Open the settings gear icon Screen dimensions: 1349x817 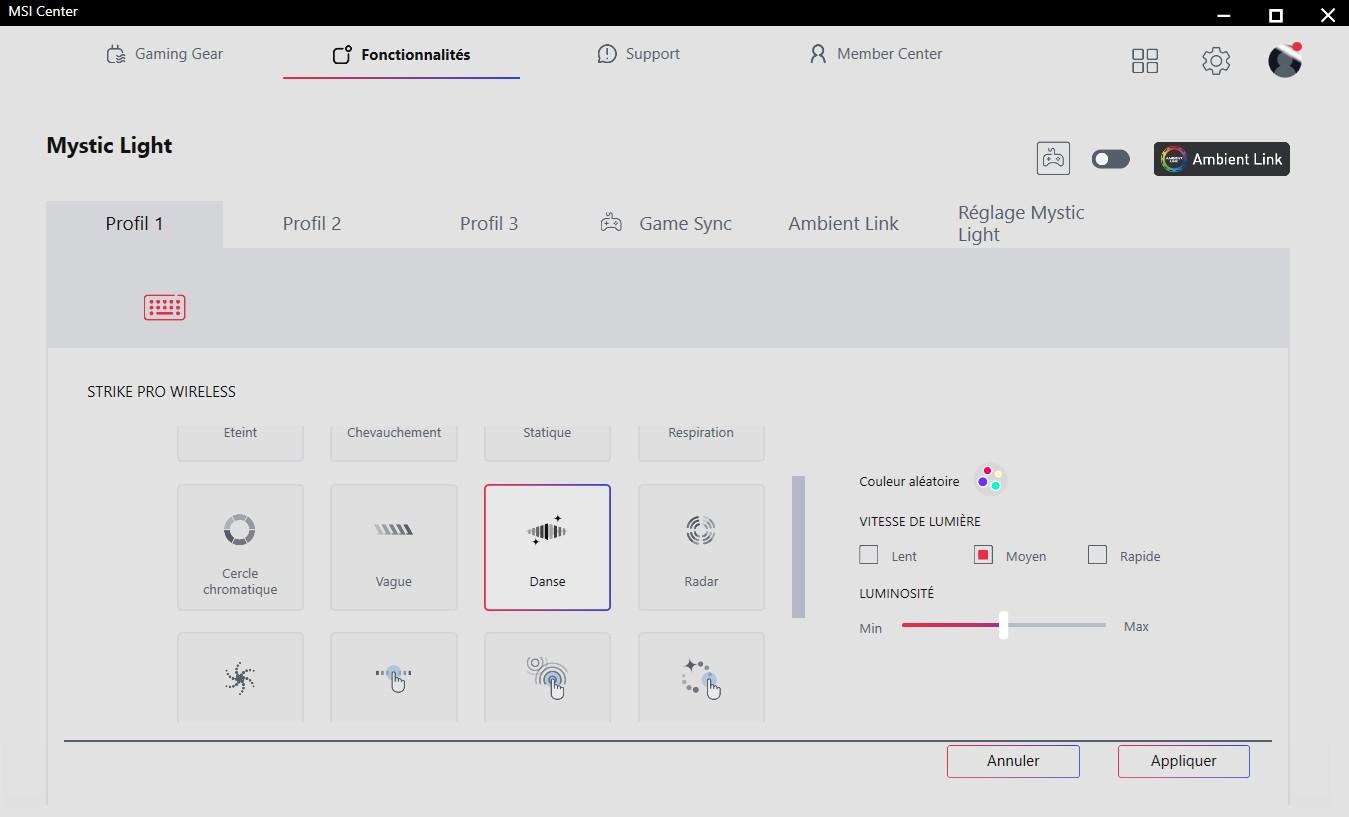(1215, 61)
